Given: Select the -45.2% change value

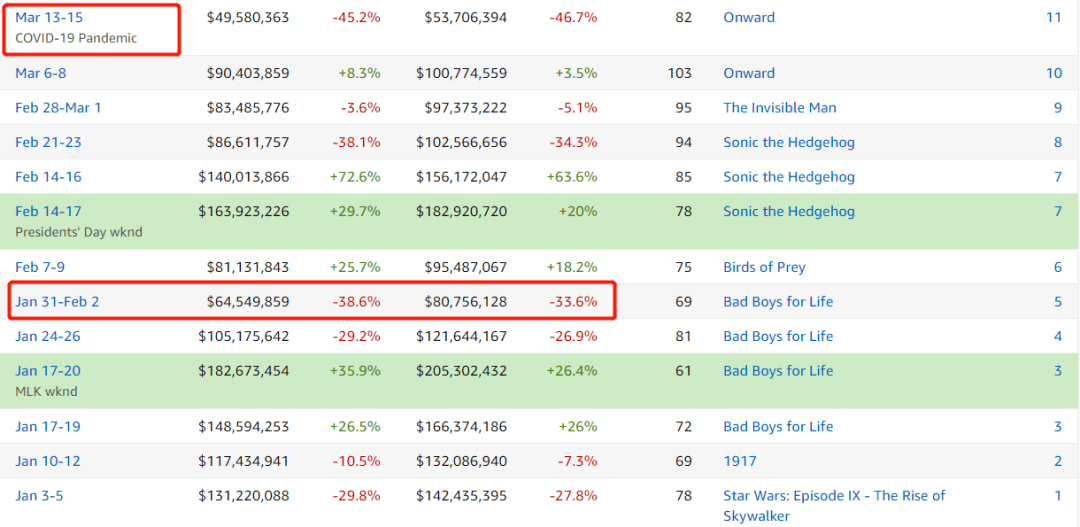Looking at the screenshot, I should click(356, 17).
